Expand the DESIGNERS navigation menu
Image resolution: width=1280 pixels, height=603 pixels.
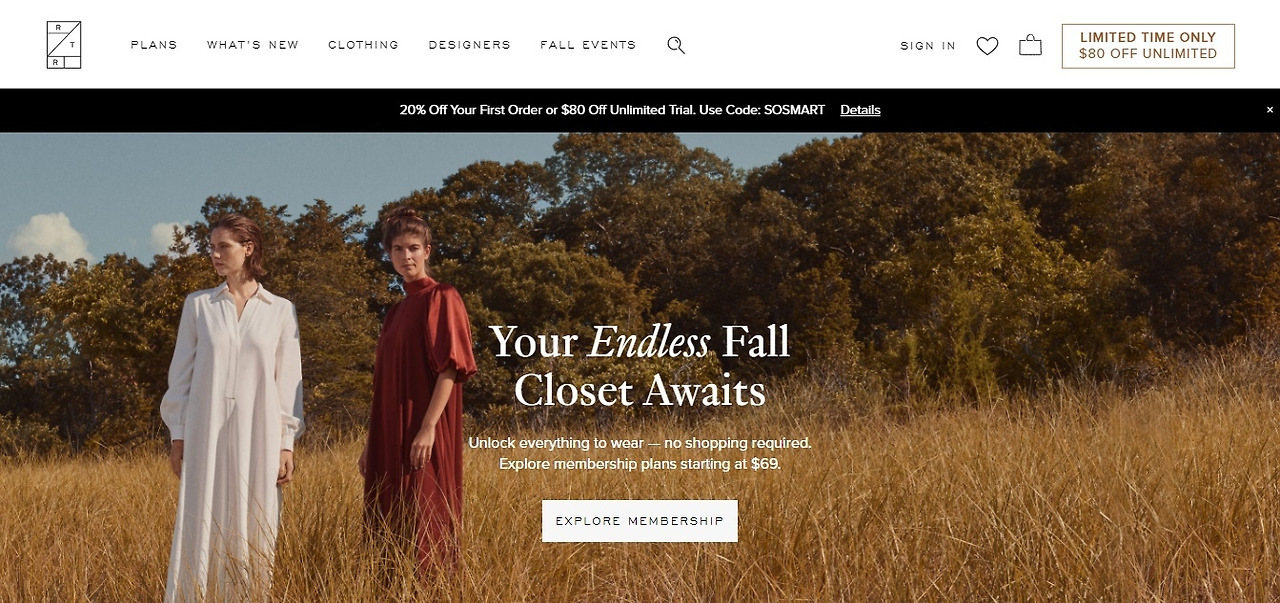click(x=469, y=45)
